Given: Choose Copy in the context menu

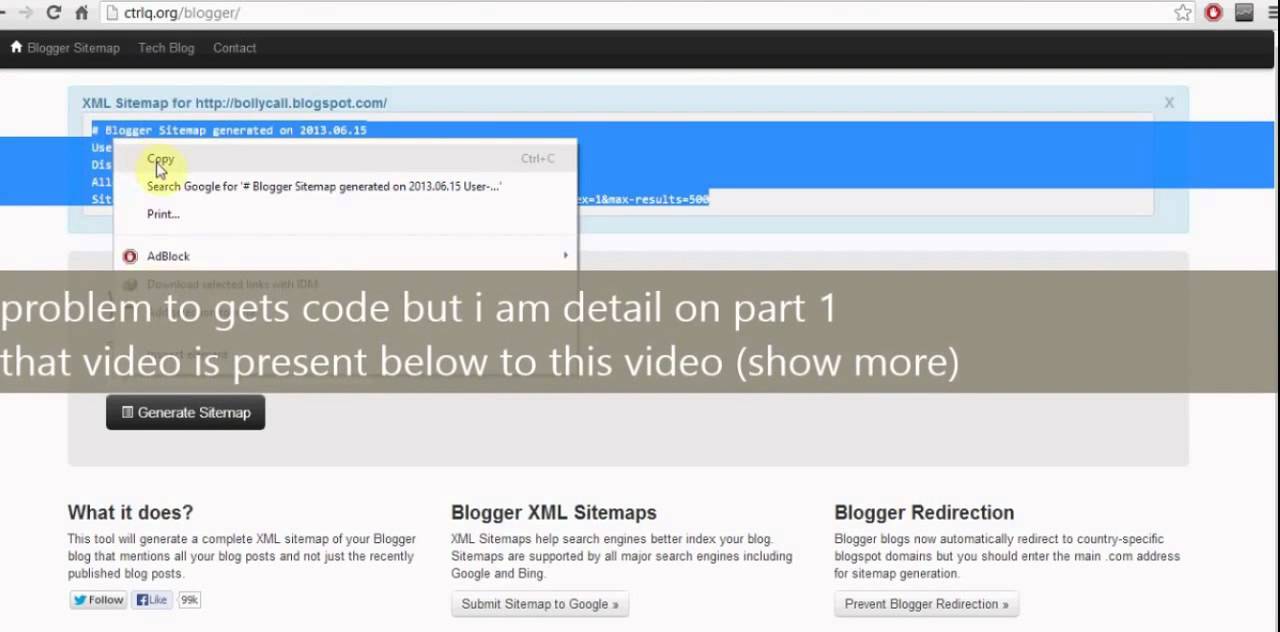Looking at the screenshot, I should tap(345, 159).
